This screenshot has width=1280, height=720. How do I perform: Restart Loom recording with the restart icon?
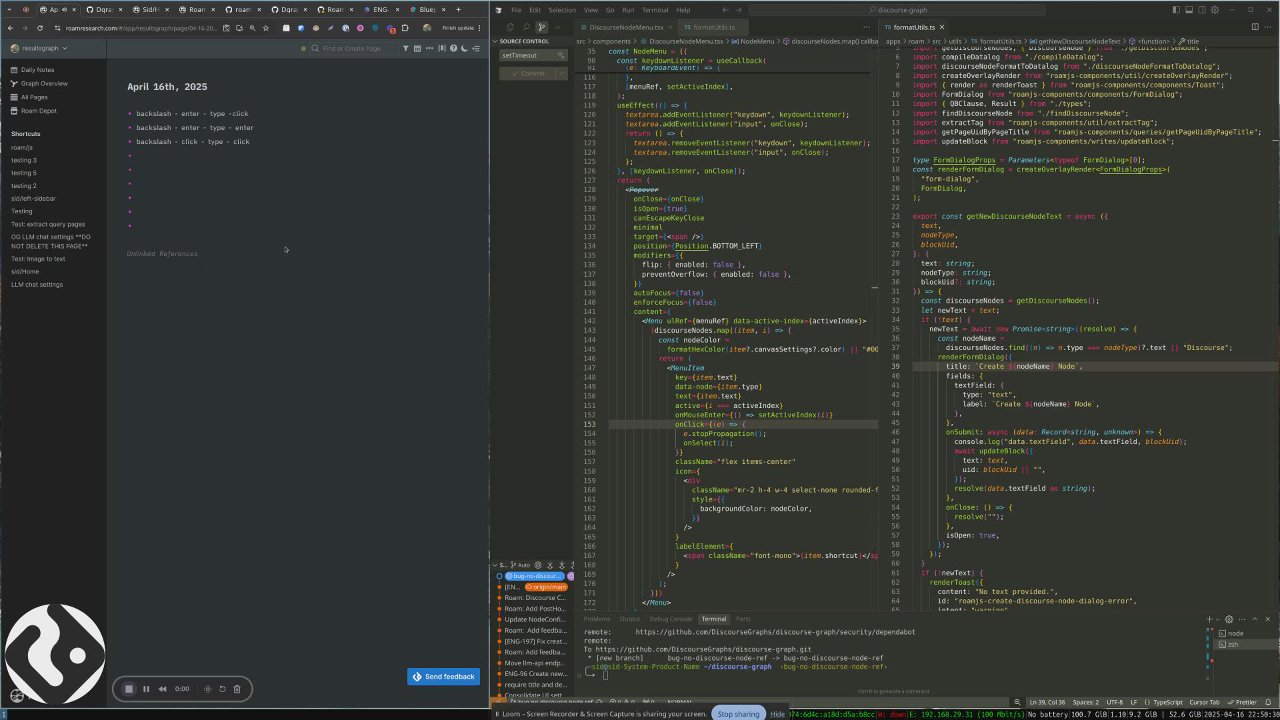[222, 689]
